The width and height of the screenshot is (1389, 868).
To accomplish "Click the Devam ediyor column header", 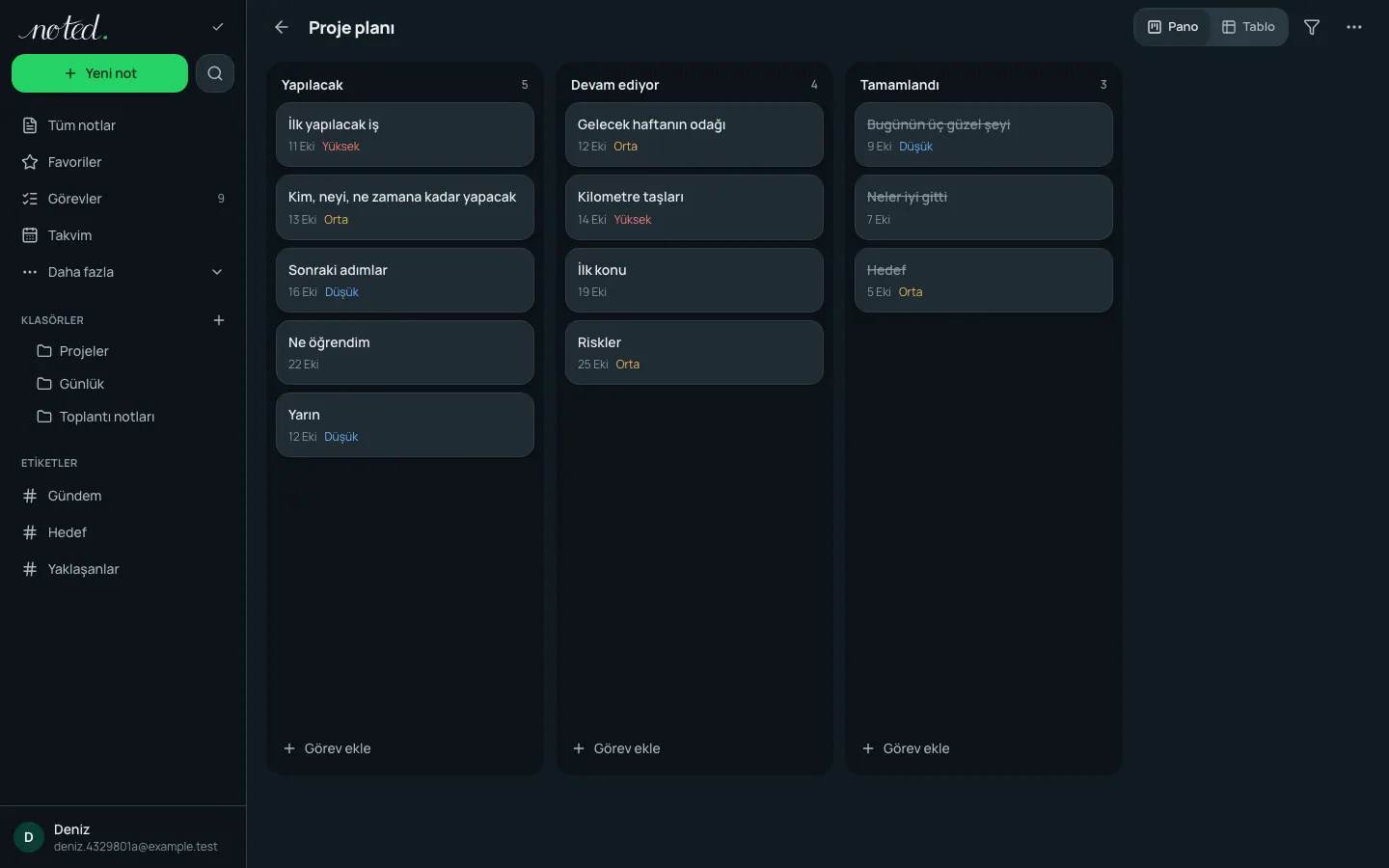I will 615,85.
